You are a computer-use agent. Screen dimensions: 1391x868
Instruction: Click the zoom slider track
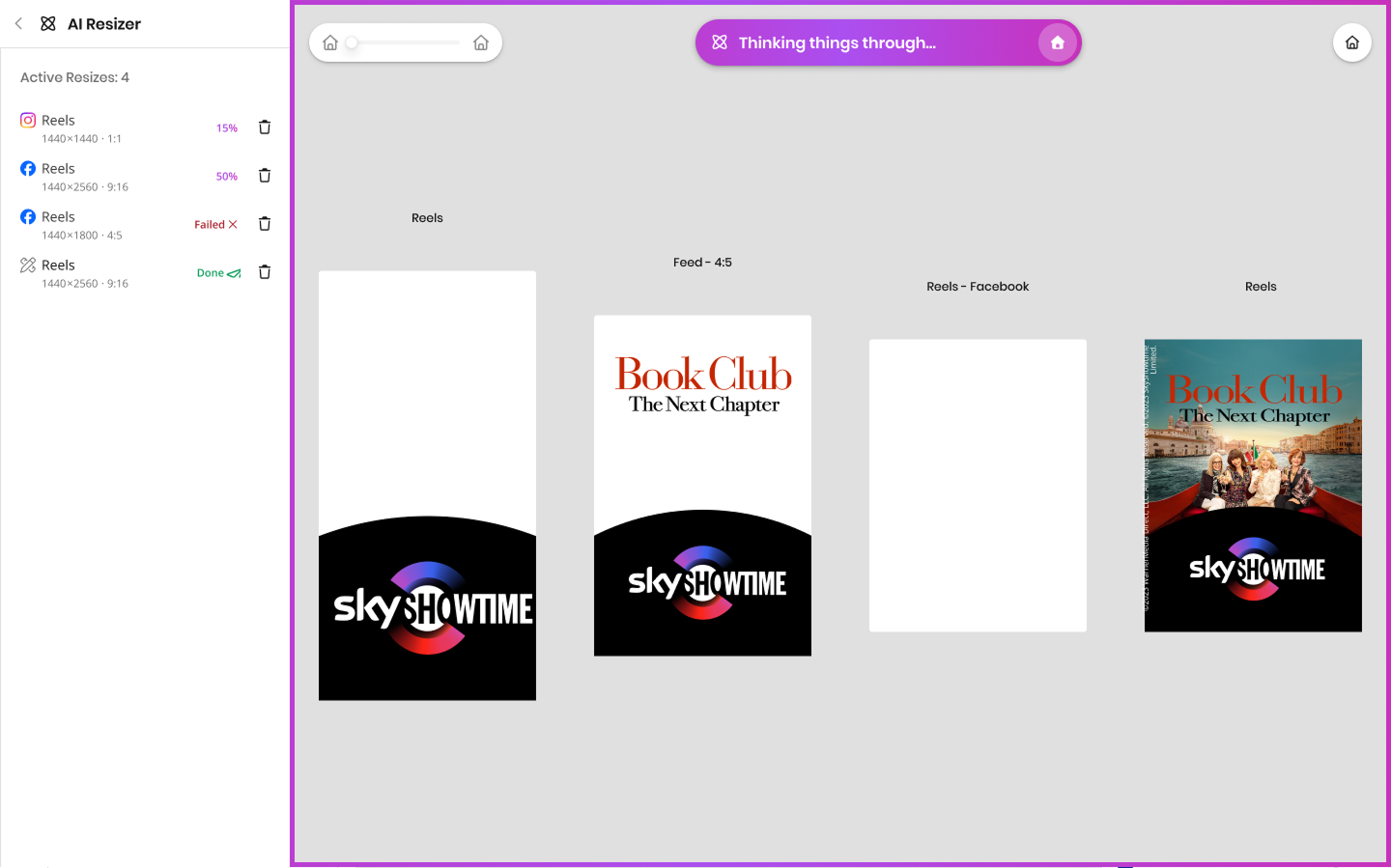tap(407, 42)
